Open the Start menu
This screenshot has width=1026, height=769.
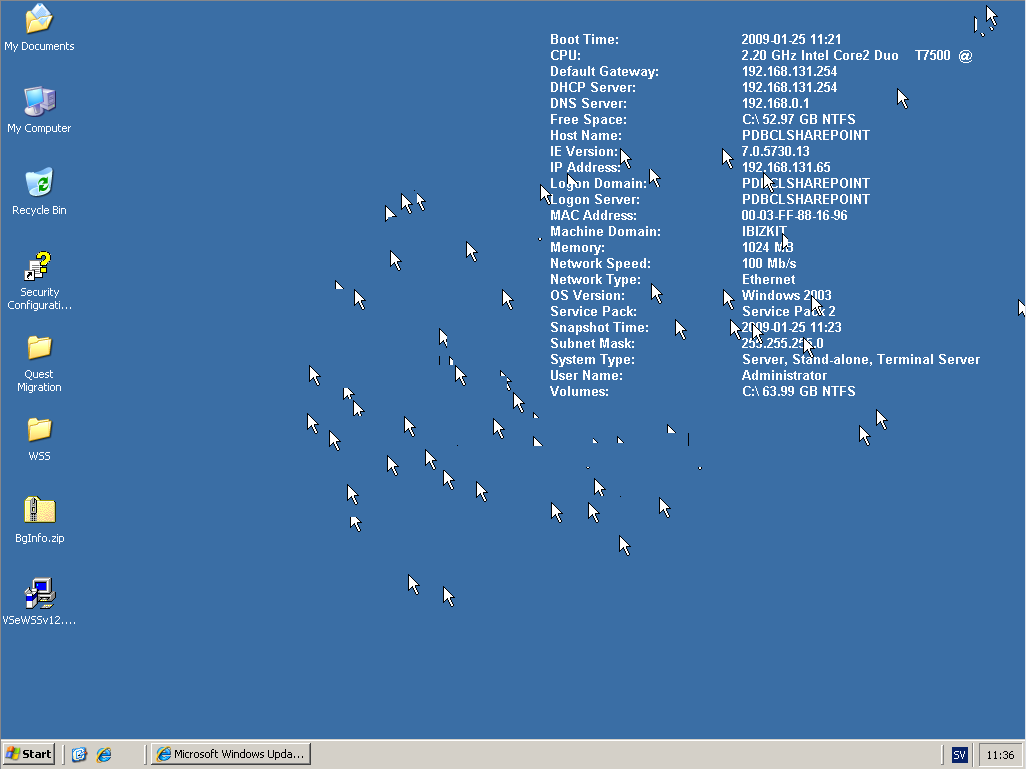pos(28,754)
